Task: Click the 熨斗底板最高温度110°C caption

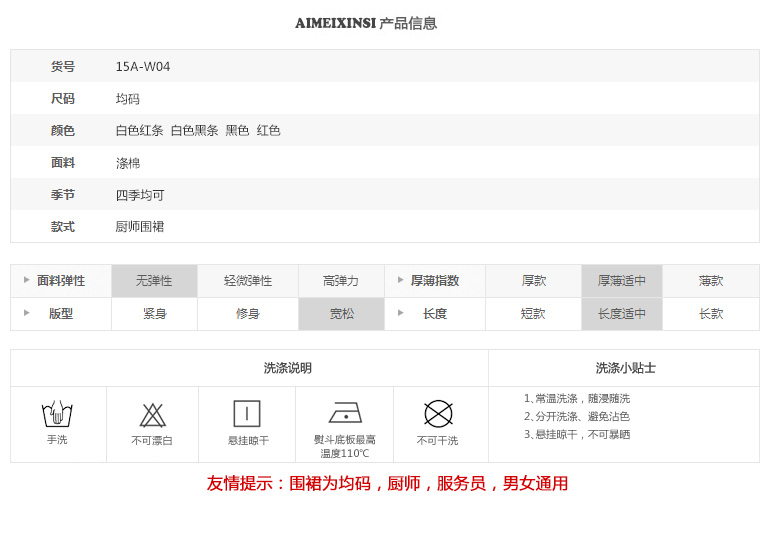Action: [x=345, y=447]
